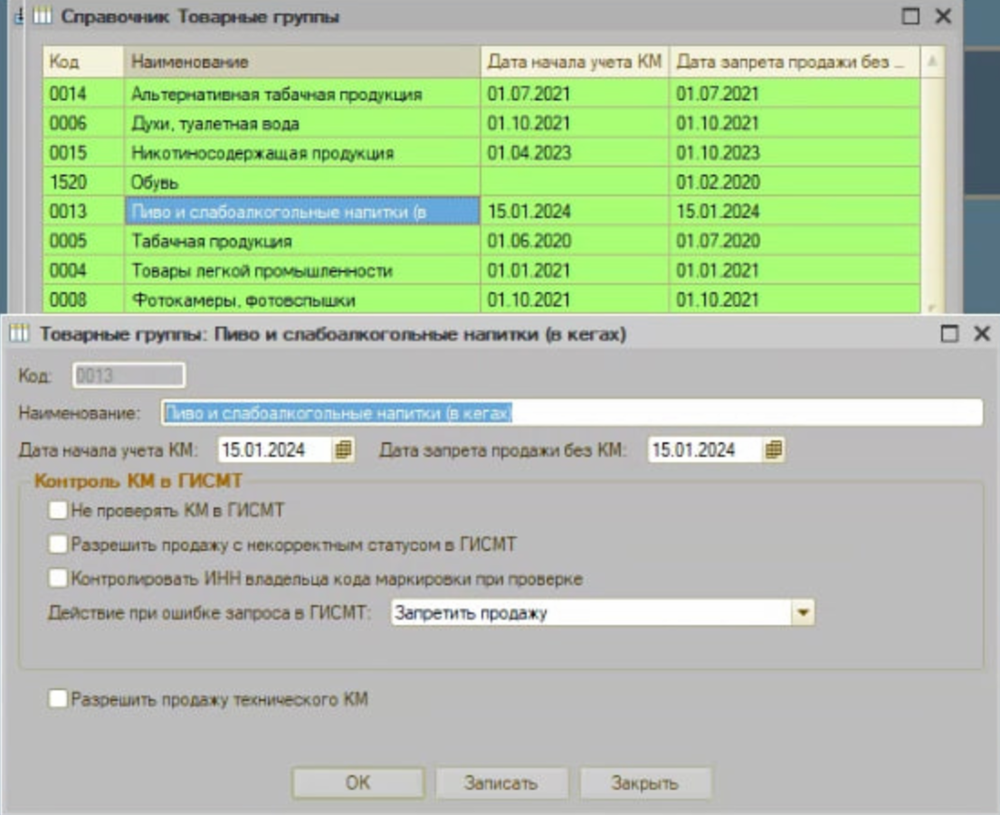
Task: Tick Разрешить продажу технического КМ checkbox
Action: [x=58, y=700]
